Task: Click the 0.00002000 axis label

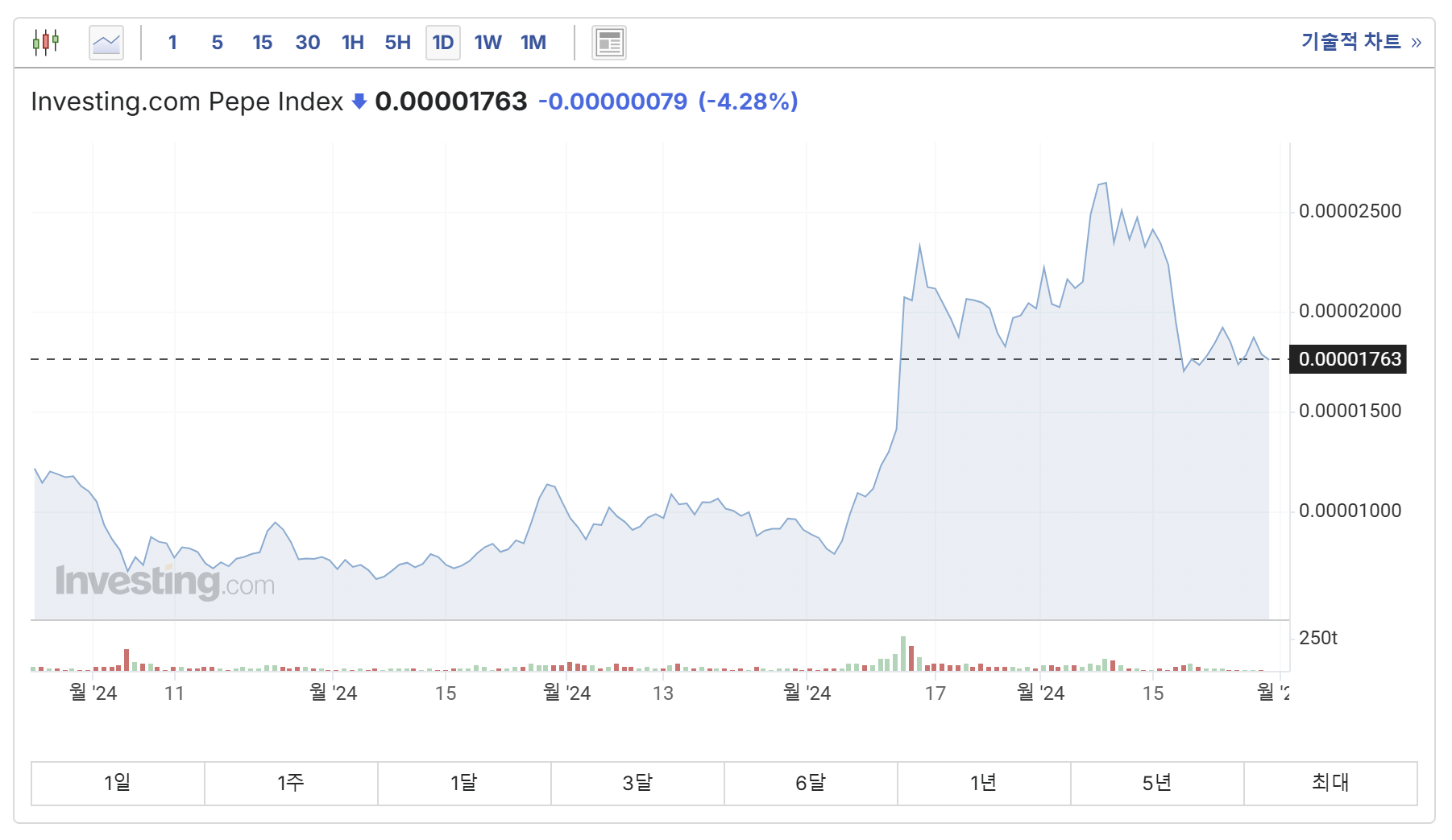Action: (x=1350, y=311)
